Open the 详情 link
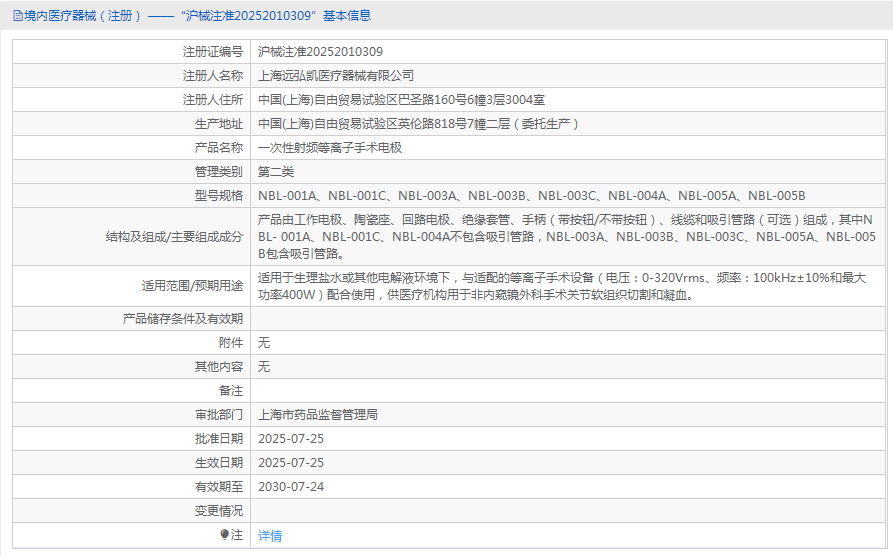Image resolution: width=893 pixels, height=557 pixels. [x=270, y=535]
